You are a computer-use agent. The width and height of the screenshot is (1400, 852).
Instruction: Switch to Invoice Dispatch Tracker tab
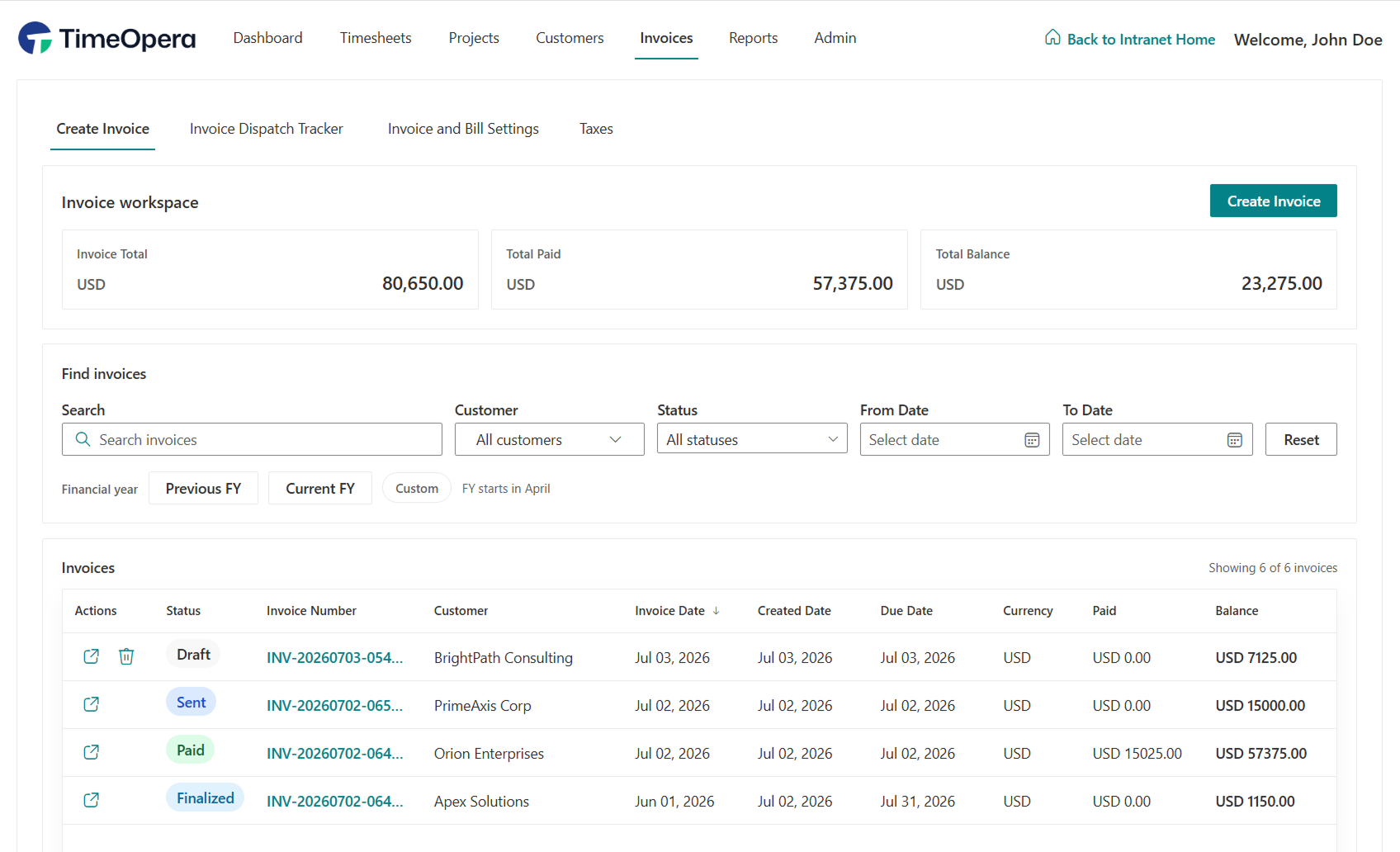click(267, 129)
